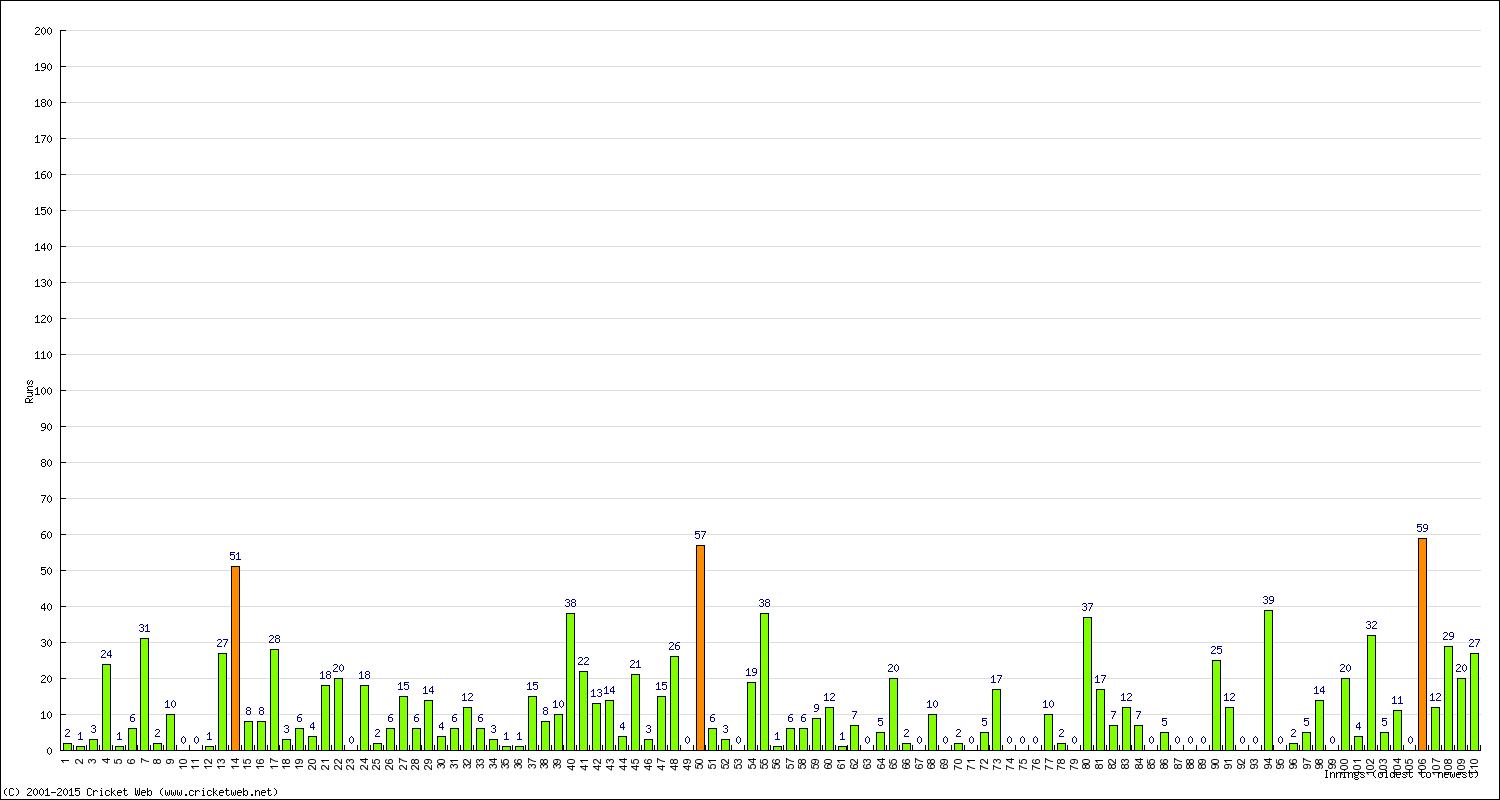This screenshot has height=800, width=1500.
Task: Click the value label "21" above its bar
Action: 635,665
